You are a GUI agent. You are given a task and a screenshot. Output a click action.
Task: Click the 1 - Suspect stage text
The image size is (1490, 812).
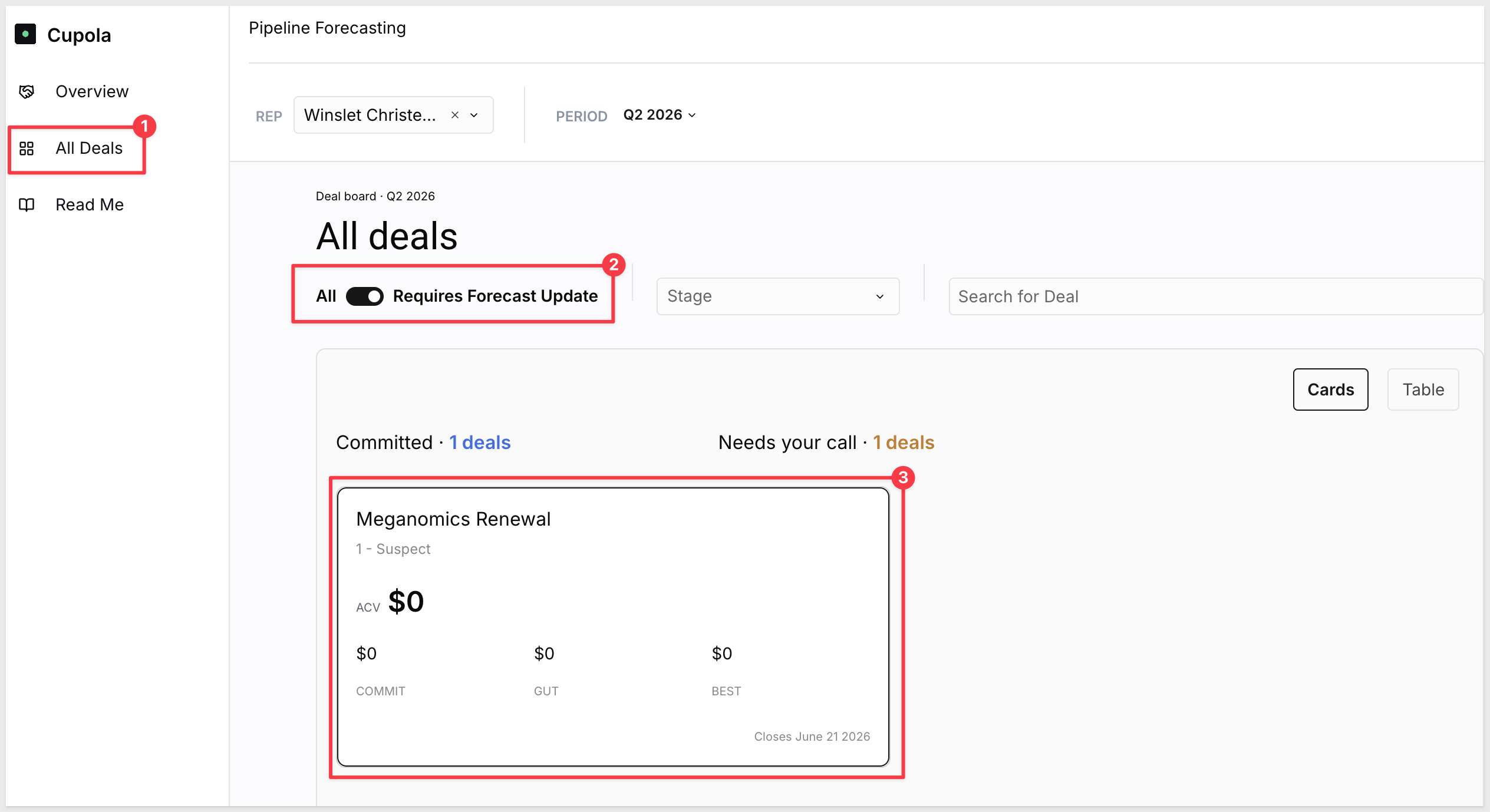[393, 549]
